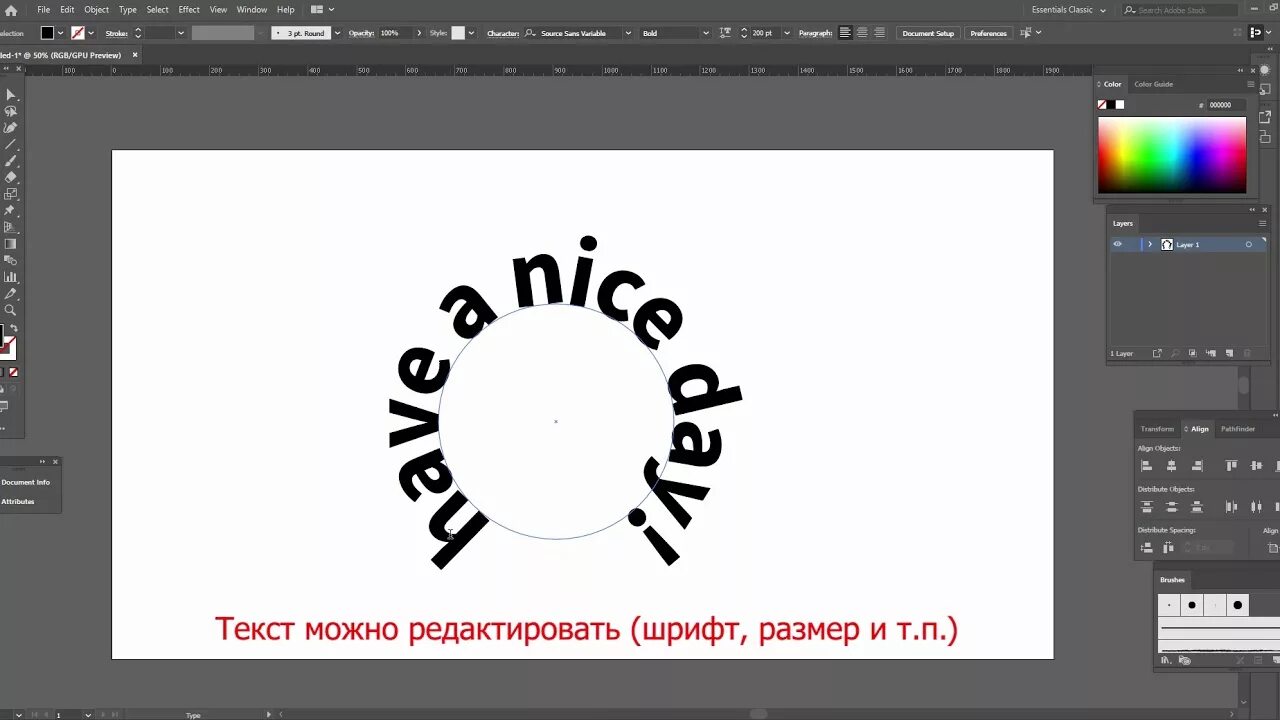
Task: Click the Preferences button
Action: point(988,33)
